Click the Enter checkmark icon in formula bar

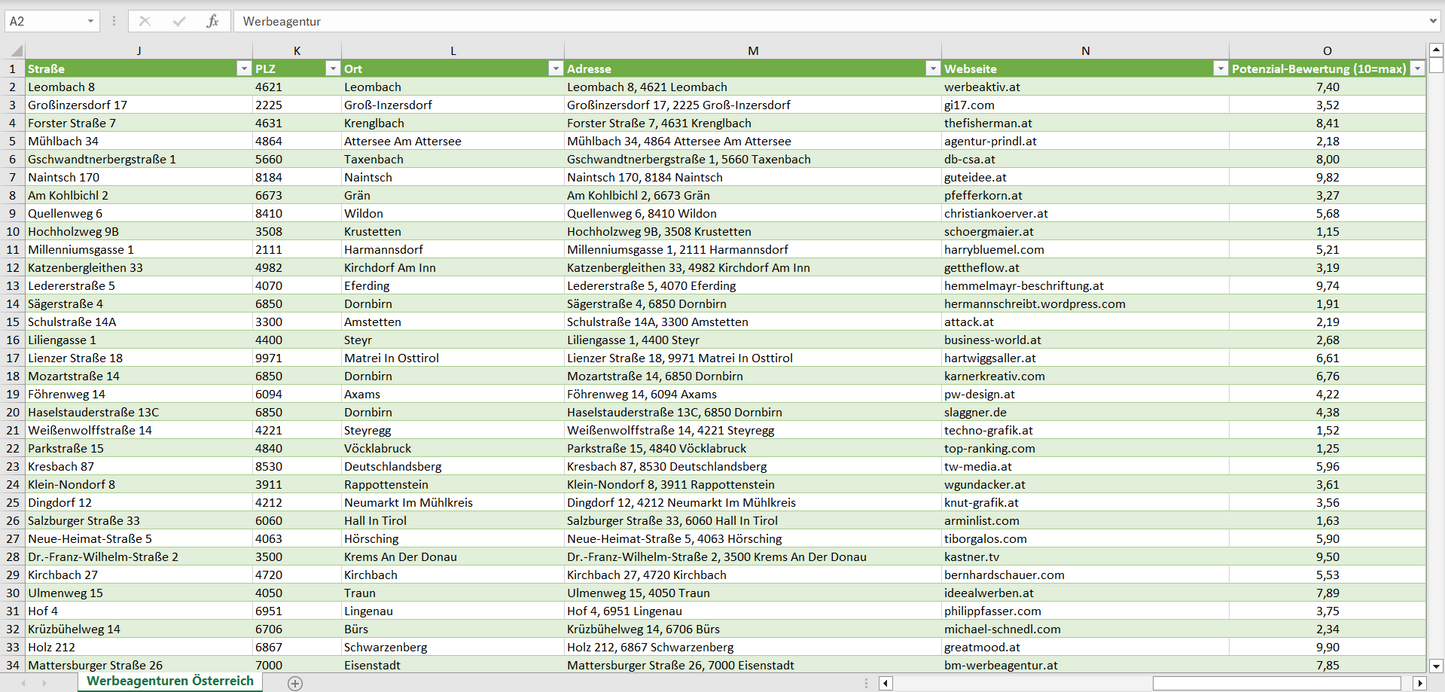pyautogui.click(x=179, y=21)
